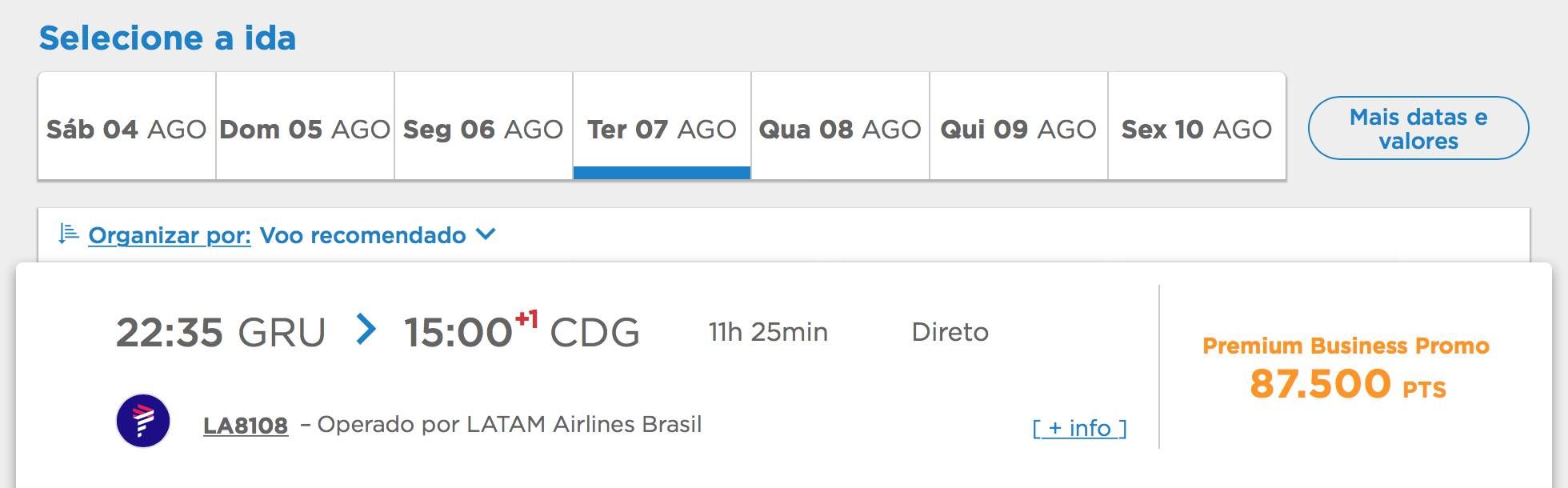This screenshot has width=1568, height=488.
Task: Select the Ter 07 AGO date tab
Action: point(662,126)
